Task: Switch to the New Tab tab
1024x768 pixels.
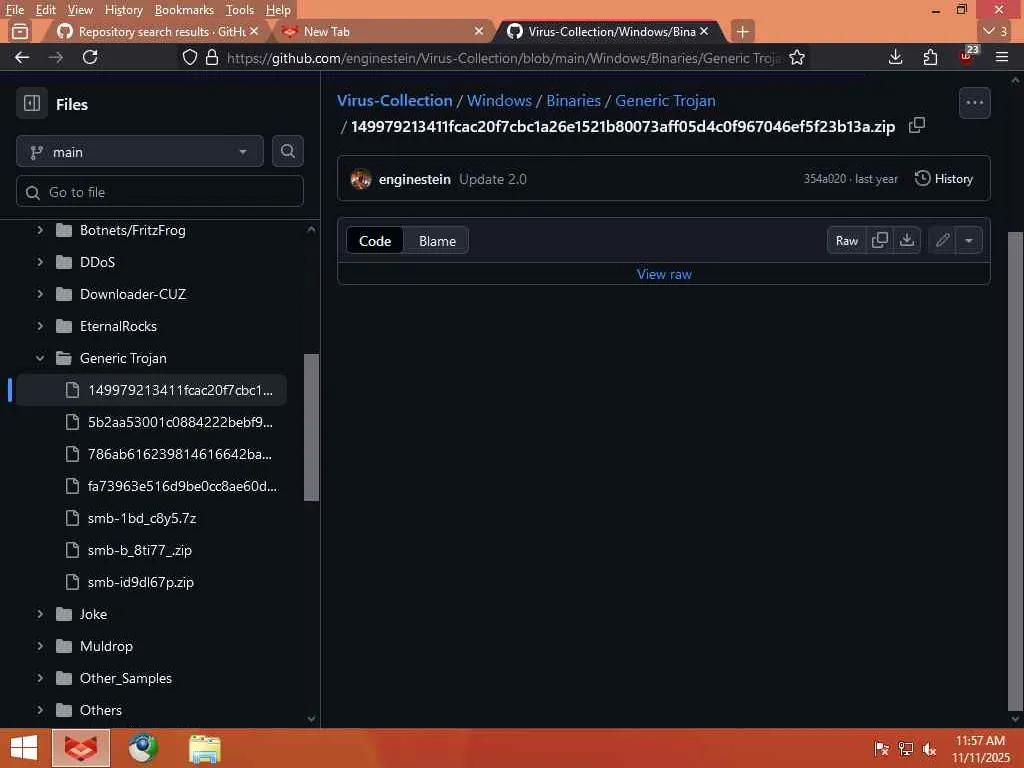Action: tap(382, 31)
